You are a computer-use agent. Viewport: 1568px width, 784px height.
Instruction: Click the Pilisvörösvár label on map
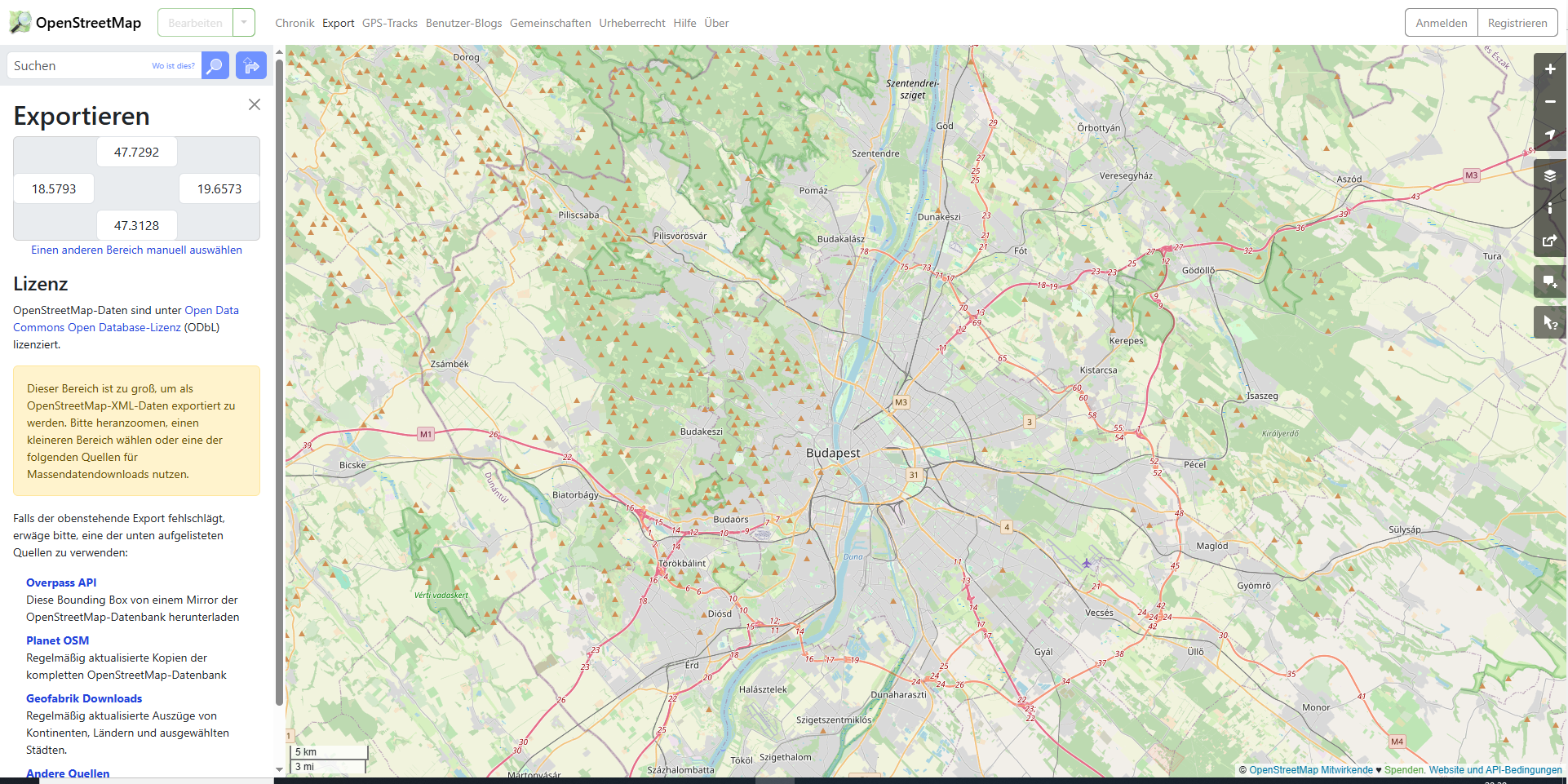[x=680, y=236]
